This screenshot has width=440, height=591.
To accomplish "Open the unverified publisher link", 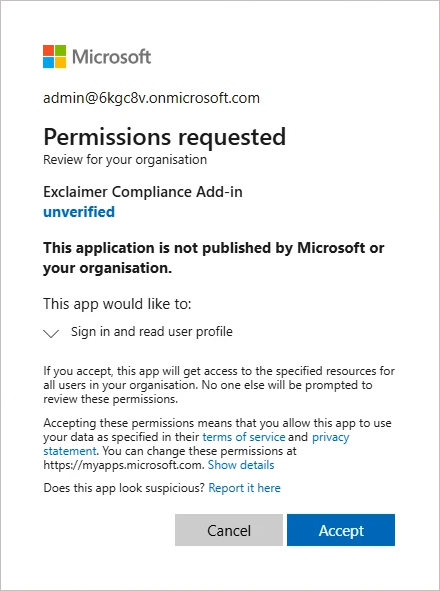I will tap(79, 212).
